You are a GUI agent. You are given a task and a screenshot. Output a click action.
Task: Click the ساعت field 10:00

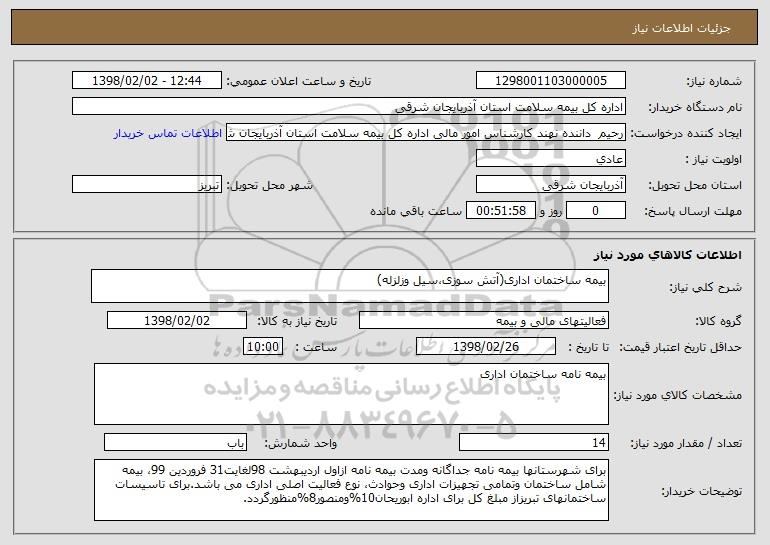263,347
